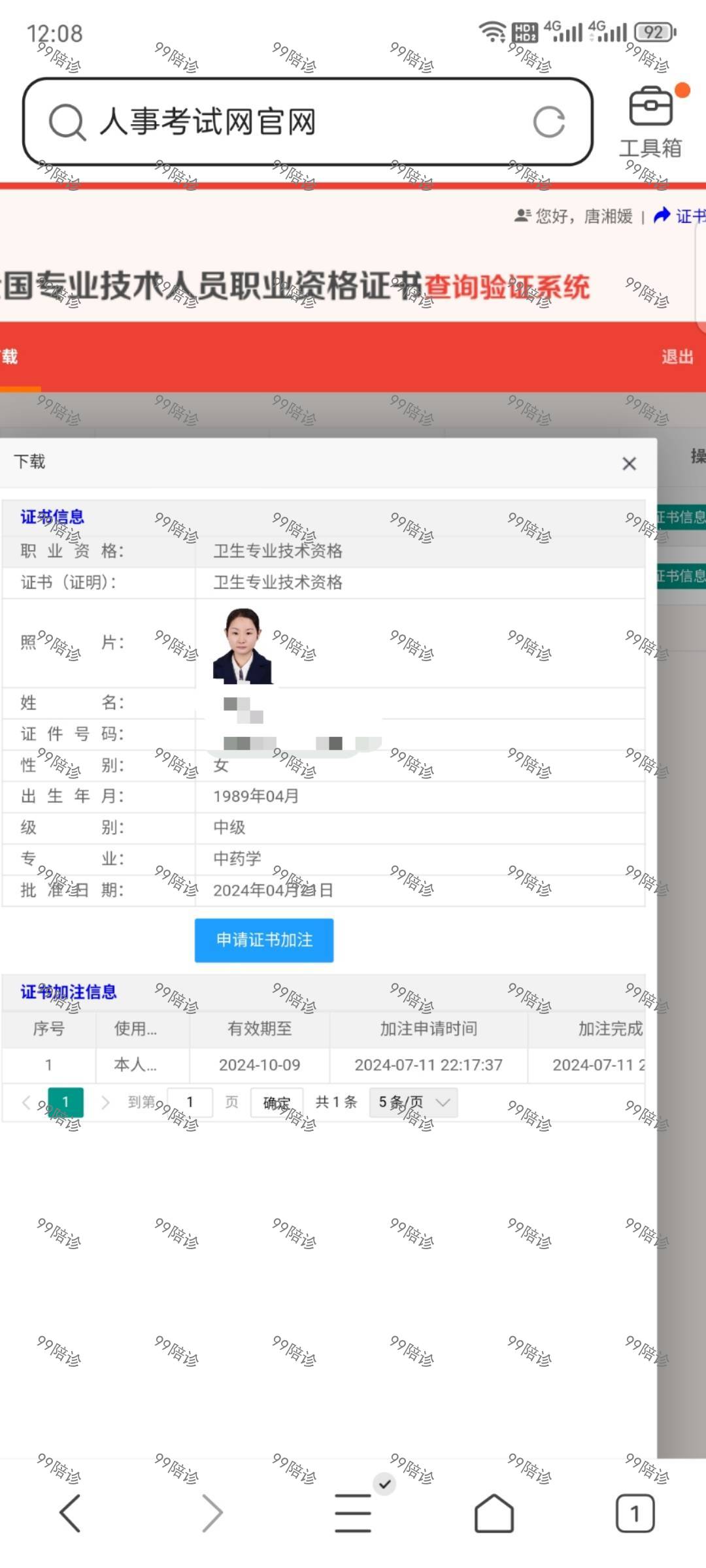Open the browser tabs switcher

pyautogui.click(x=634, y=1513)
